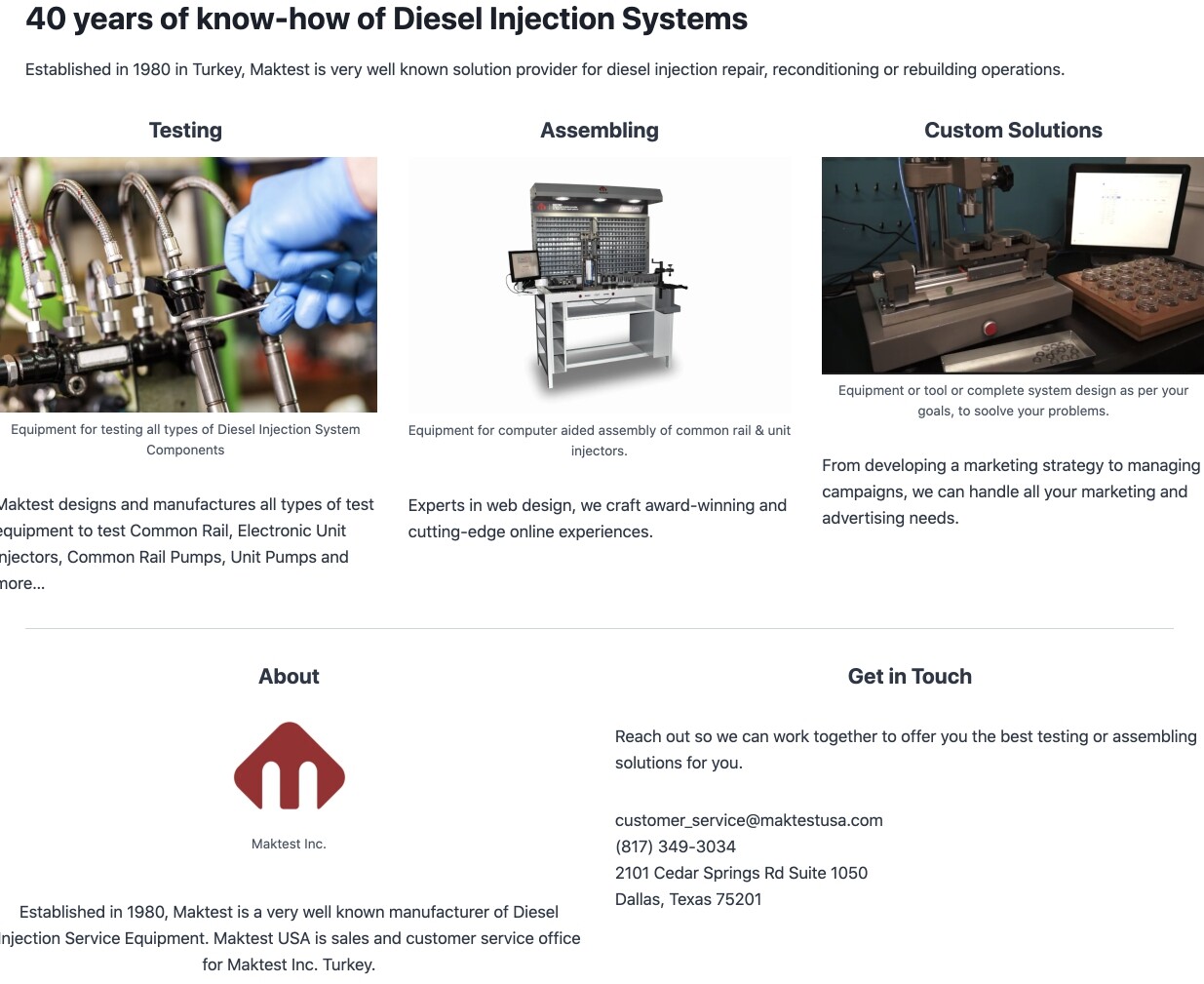The width and height of the screenshot is (1204, 984).
Task: Click caption 'Equipment for computer aided assembly'
Action: (600, 441)
